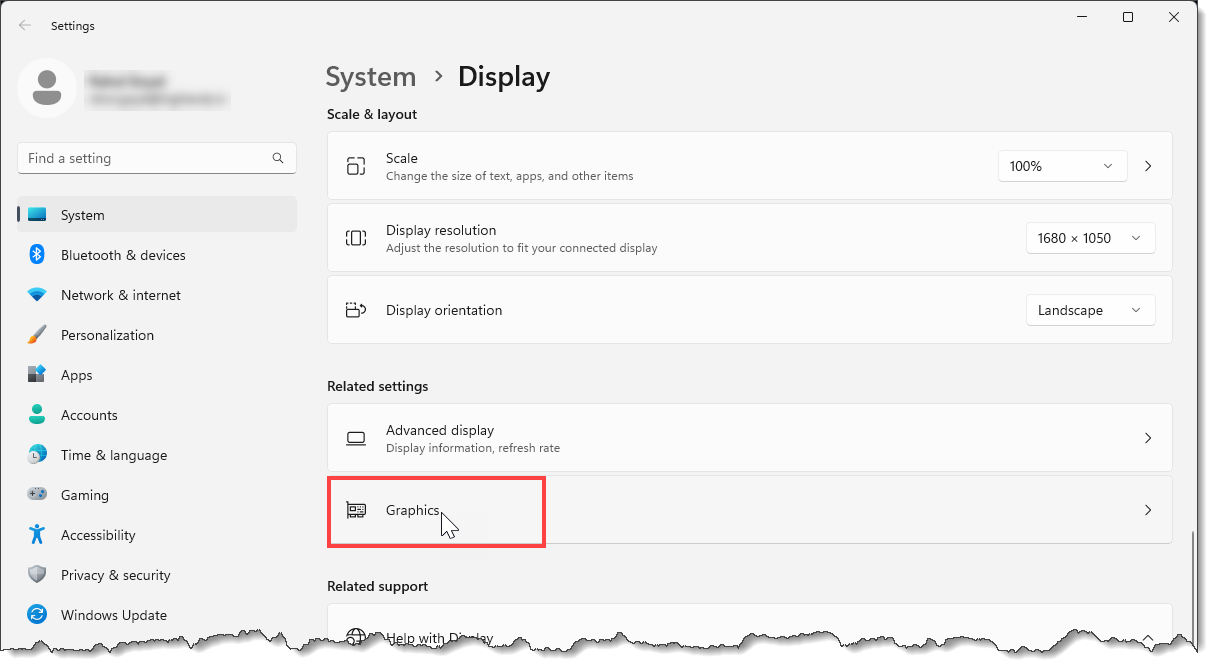Click the Windows Update icon in sidebar
The width and height of the screenshot is (1213, 663).
pyautogui.click(x=35, y=615)
